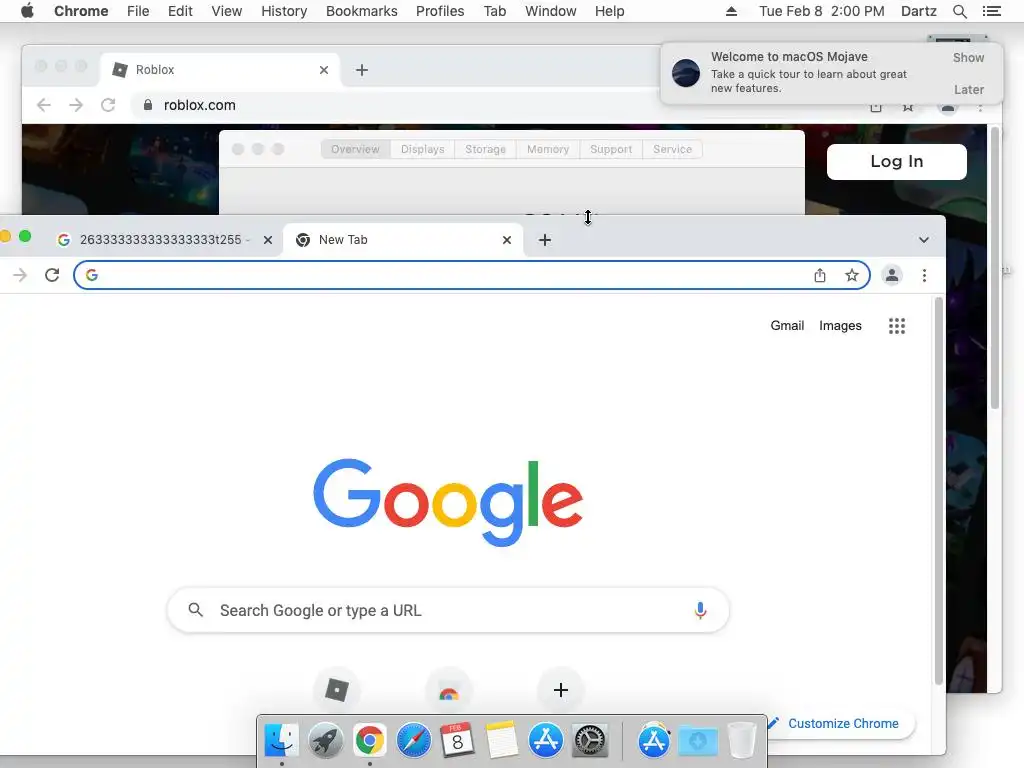Open the File menu
The width and height of the screenshot is (1024, 768).
point(138,11)
